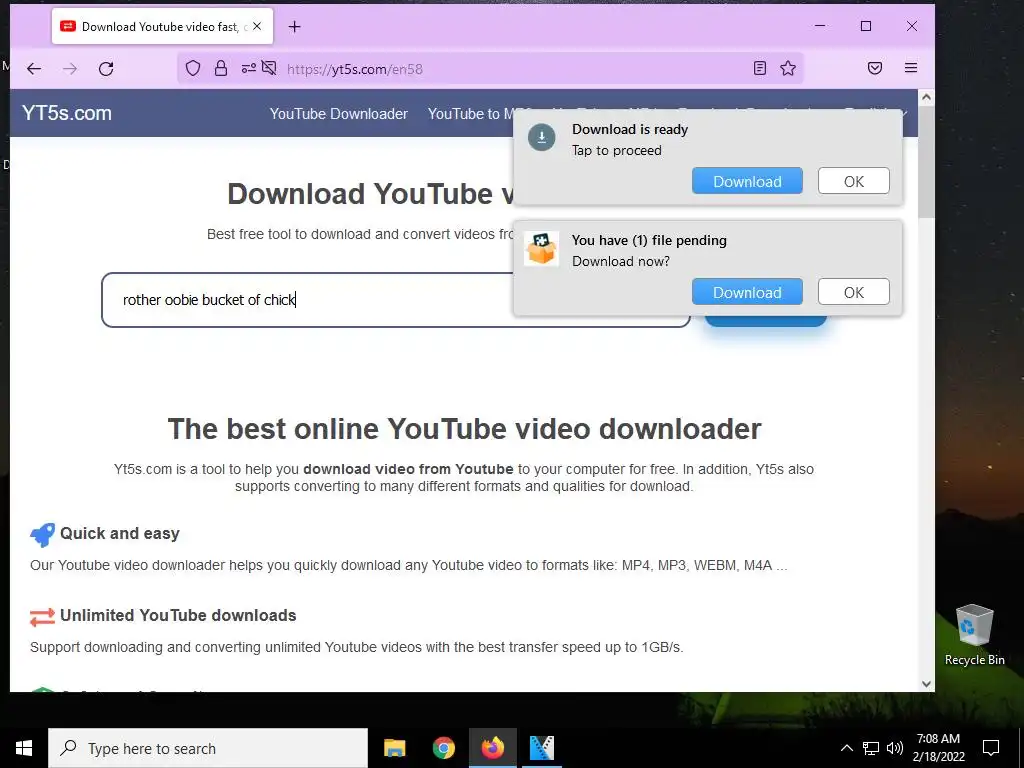Open the tracking protection shield icon

pyautogui.click(x=193, y=68)
